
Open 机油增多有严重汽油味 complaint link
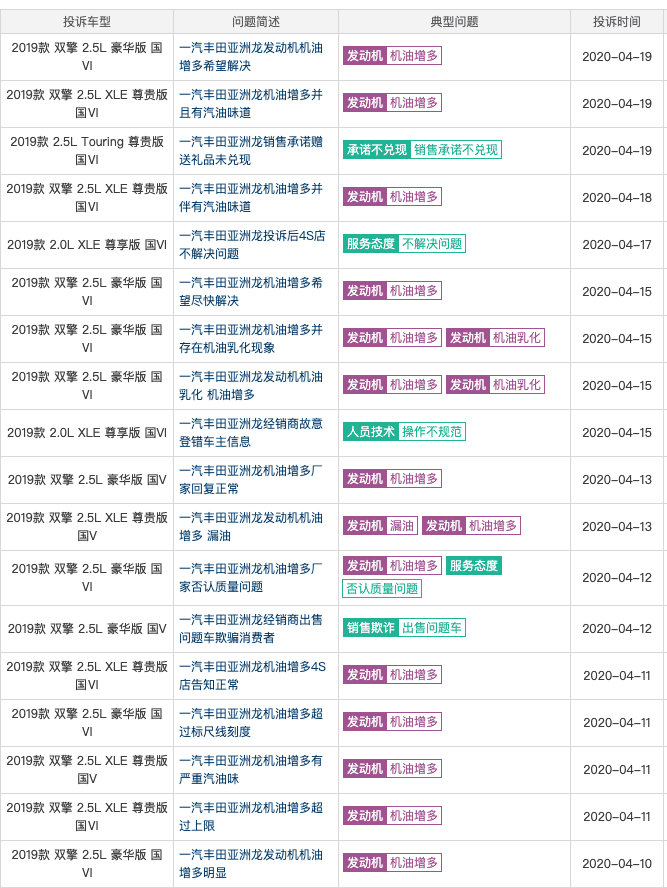251,770
